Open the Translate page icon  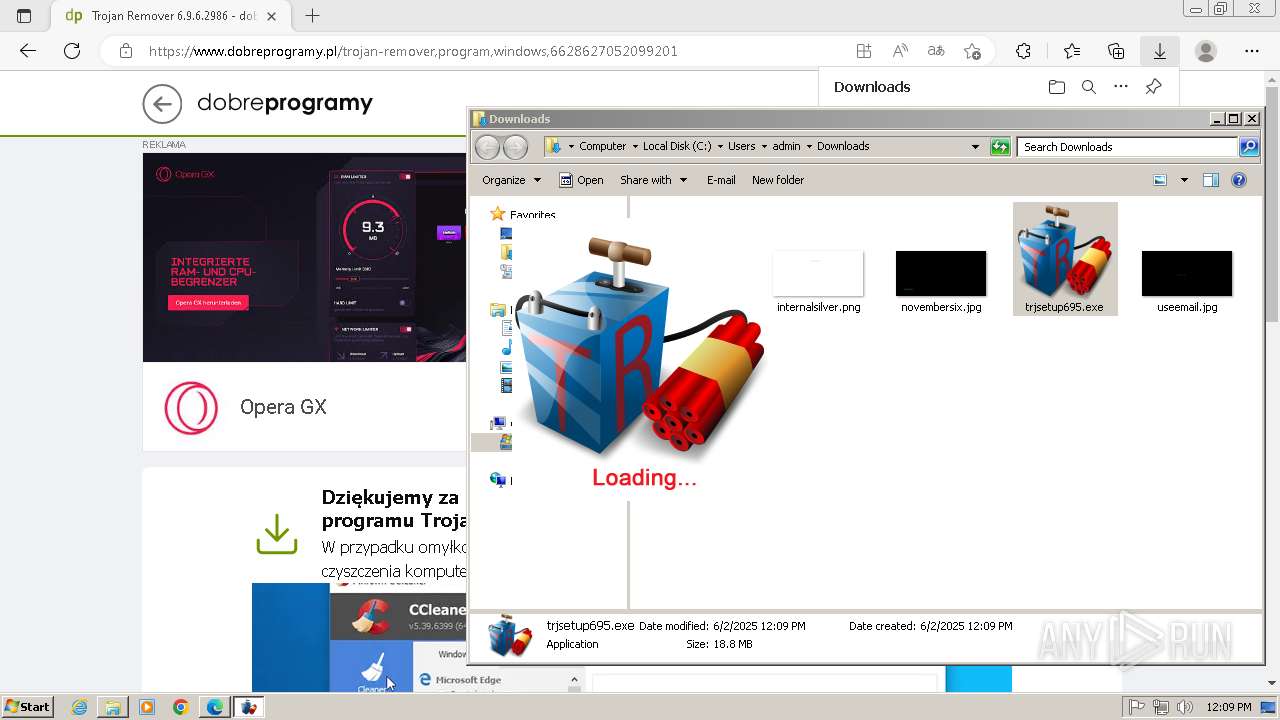click(x=936, y=51)
